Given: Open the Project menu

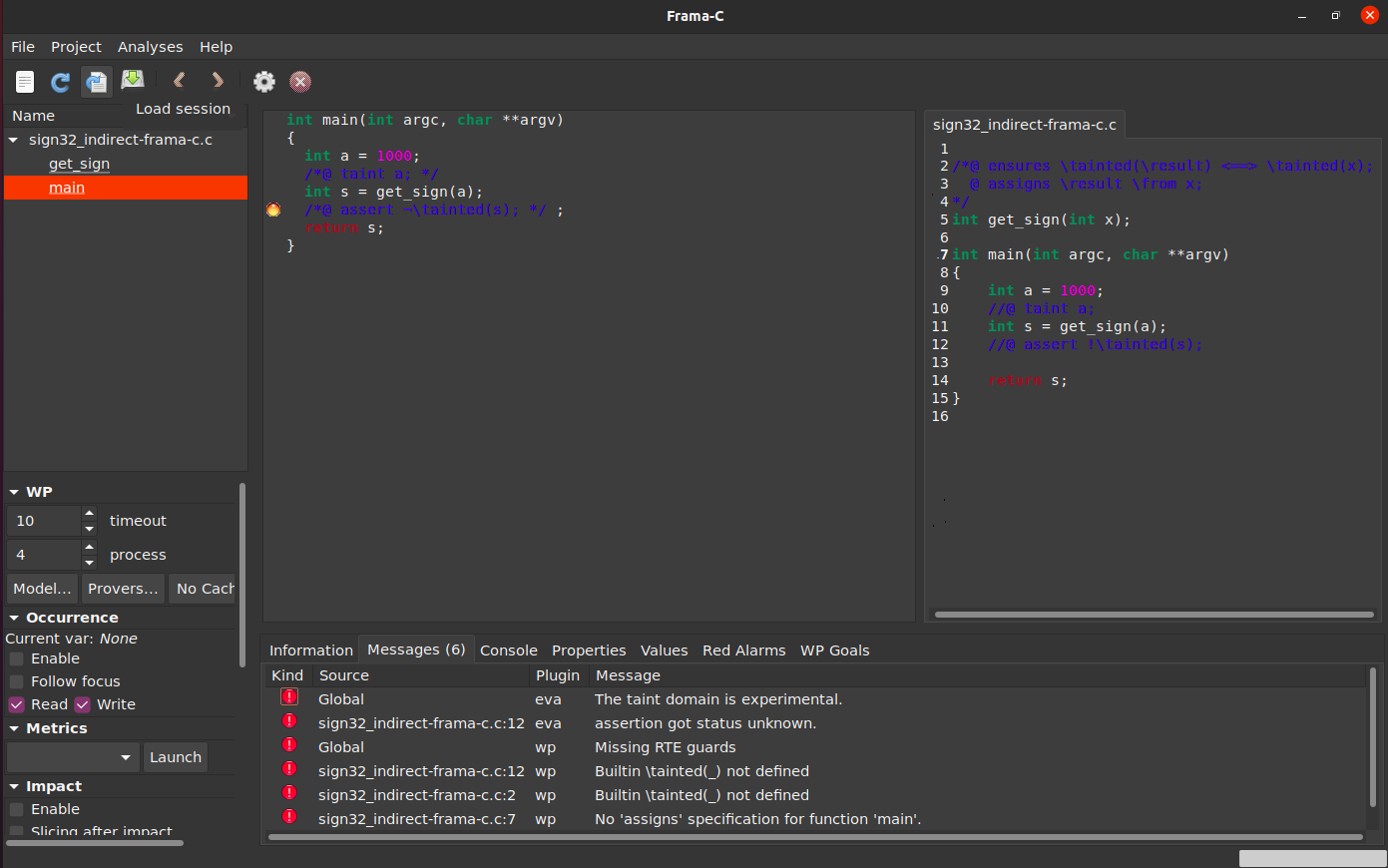Looking at the screenshot, I should coord(76,47).
